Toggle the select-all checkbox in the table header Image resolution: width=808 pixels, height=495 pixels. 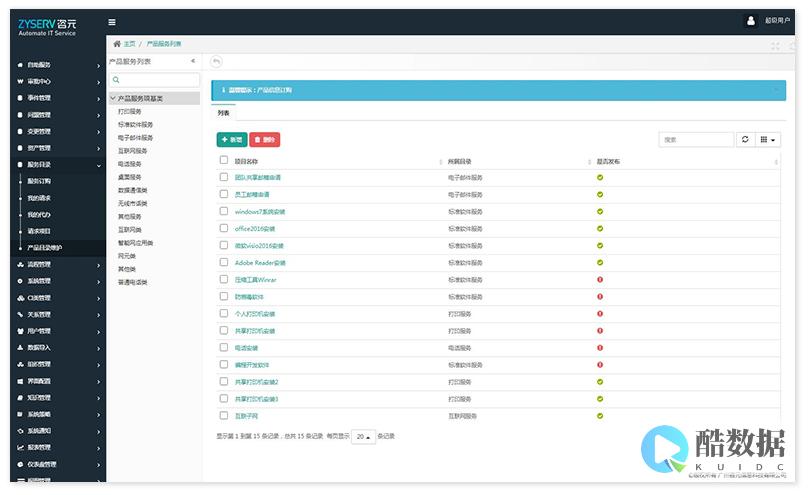(224, 160)
